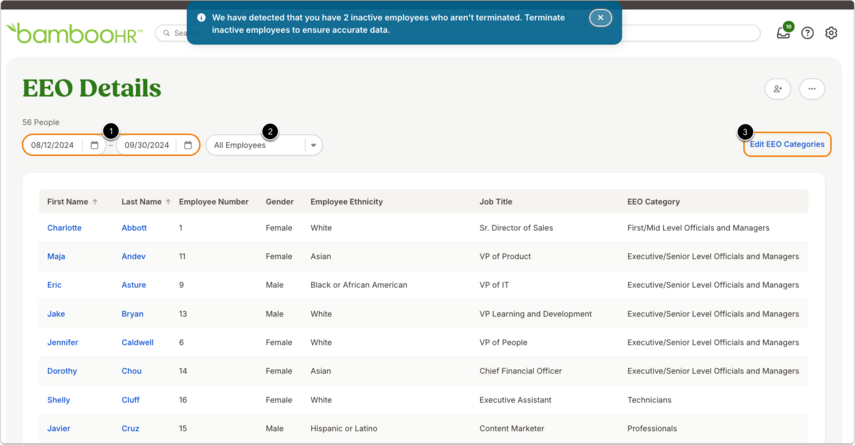This screenshot has width=855, height=445.
Task: Click last name Asture link
Action: [134, 285]
